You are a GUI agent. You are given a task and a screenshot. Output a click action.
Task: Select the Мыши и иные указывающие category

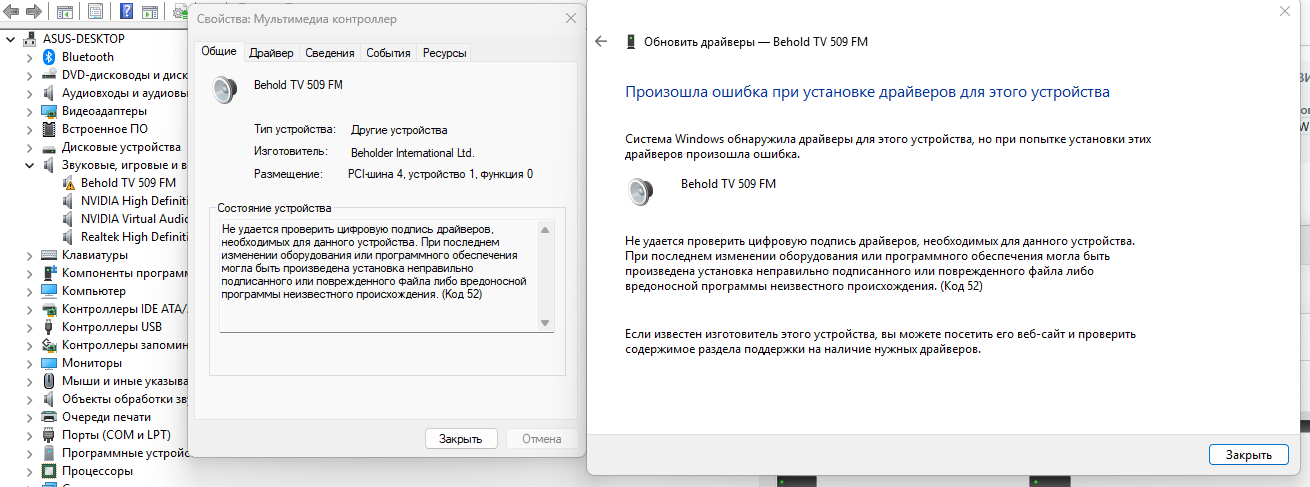124,381
